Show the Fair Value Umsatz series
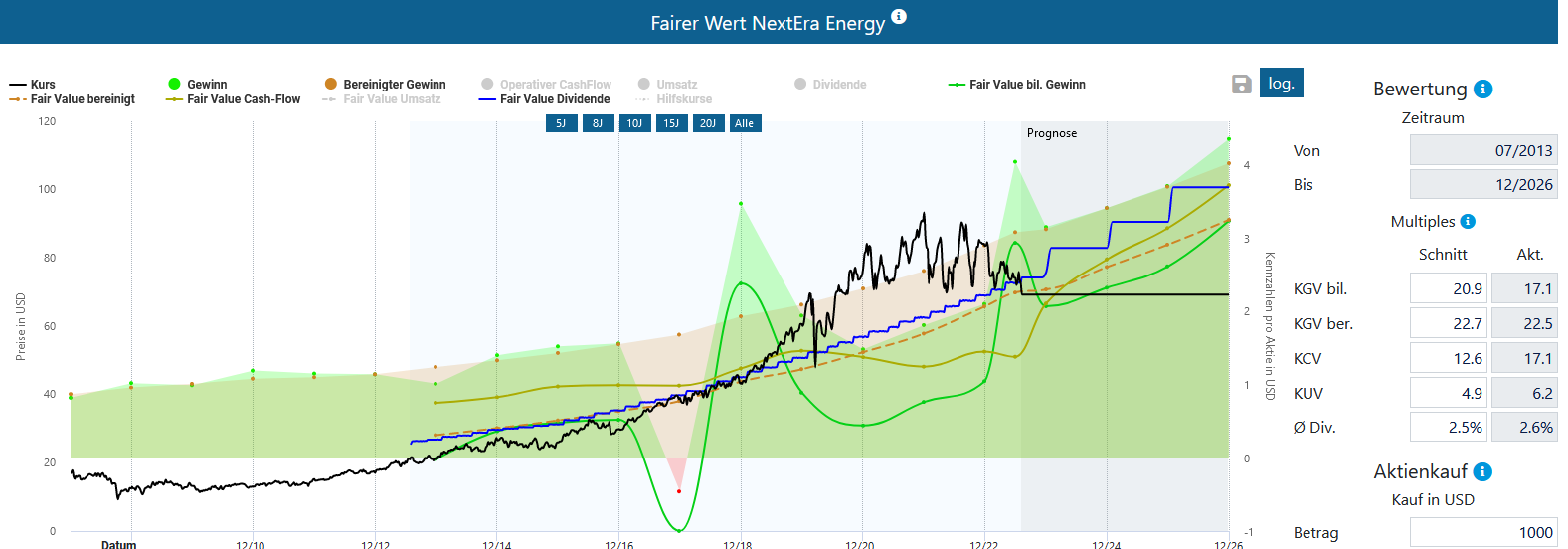Viewport: 1568px width, 549px height. [382, 99]
